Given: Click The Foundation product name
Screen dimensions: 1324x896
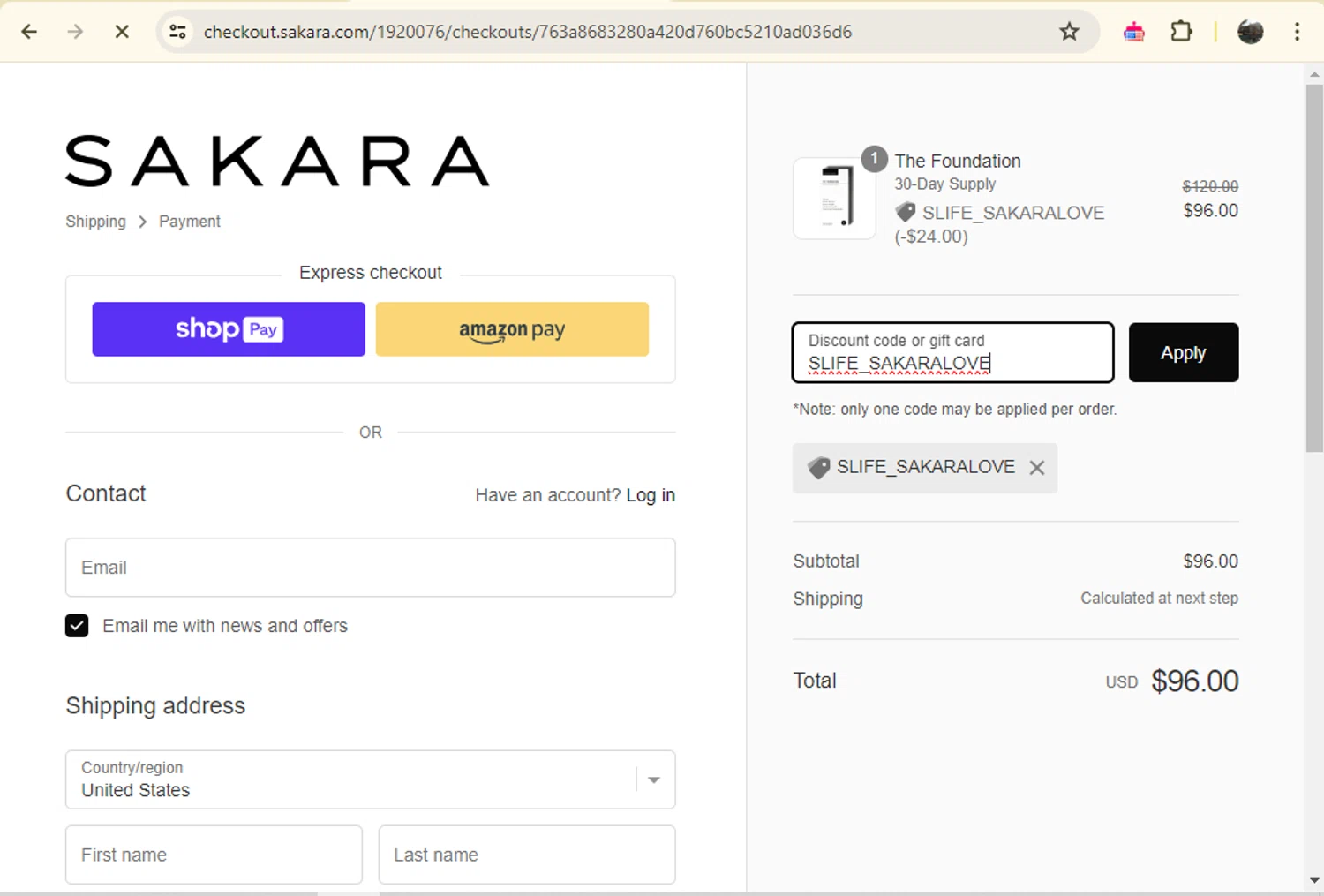Looking at the screenshot, I should [x=958, y=161].
